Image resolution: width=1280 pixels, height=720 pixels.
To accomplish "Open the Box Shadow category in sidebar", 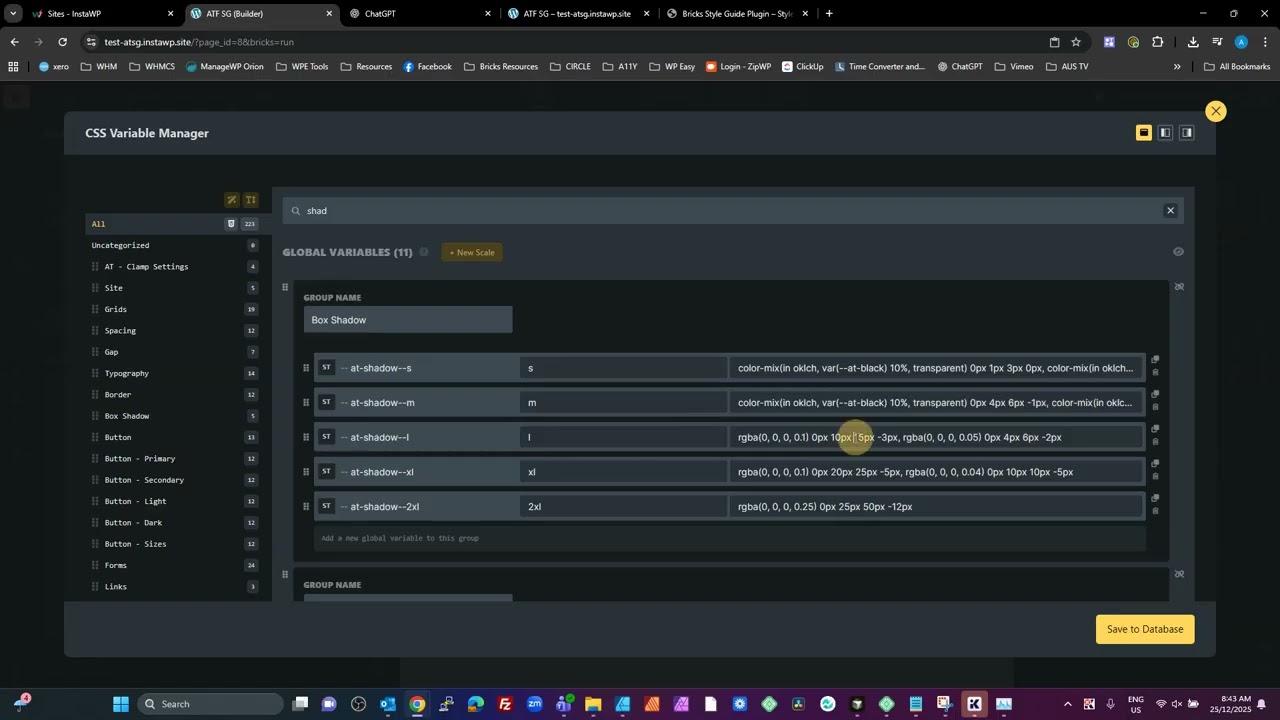I will click(127, 416).
